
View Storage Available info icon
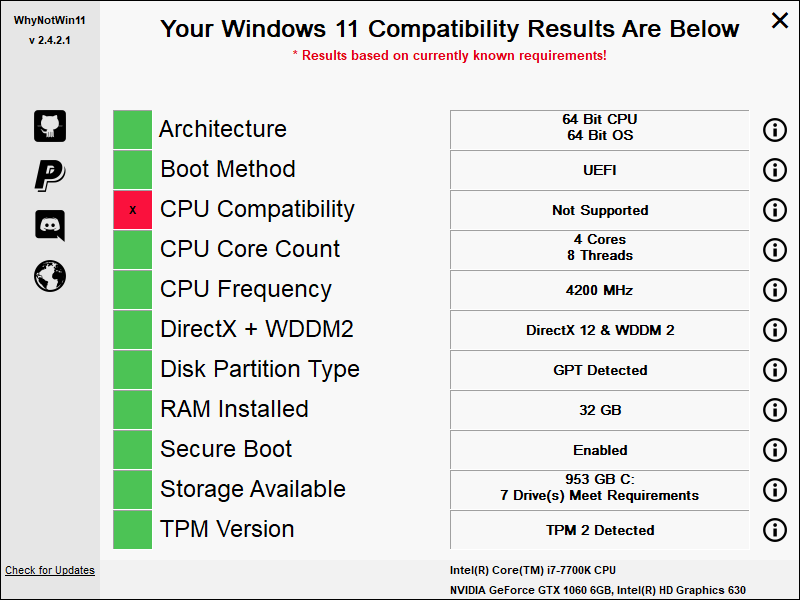coord(775,490)
